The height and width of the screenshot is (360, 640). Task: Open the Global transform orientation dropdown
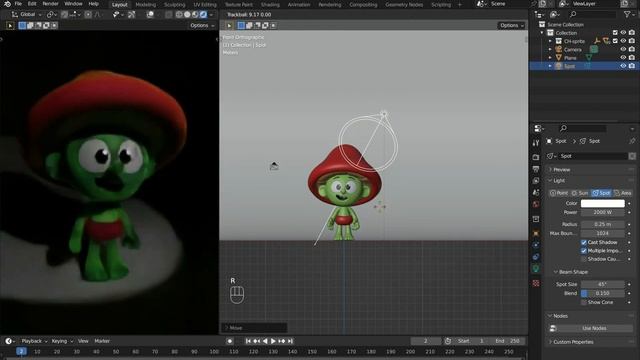click(27, 14)
